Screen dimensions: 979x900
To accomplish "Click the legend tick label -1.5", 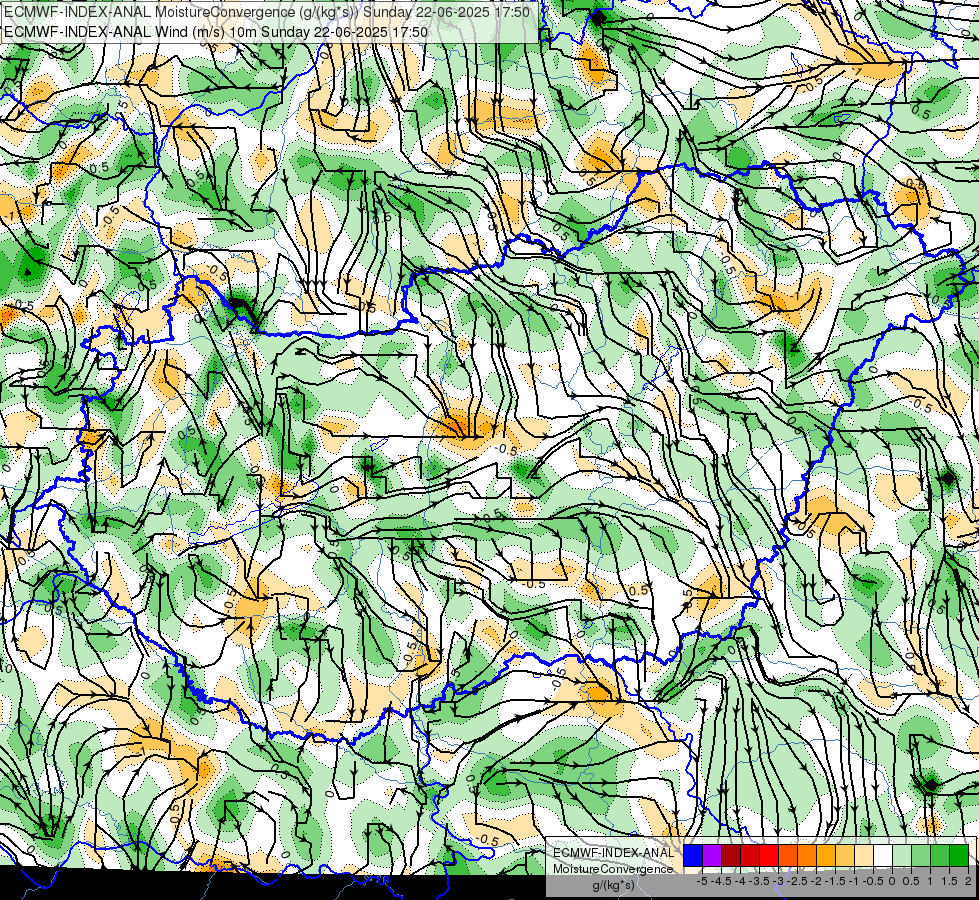I will [835, 881].
